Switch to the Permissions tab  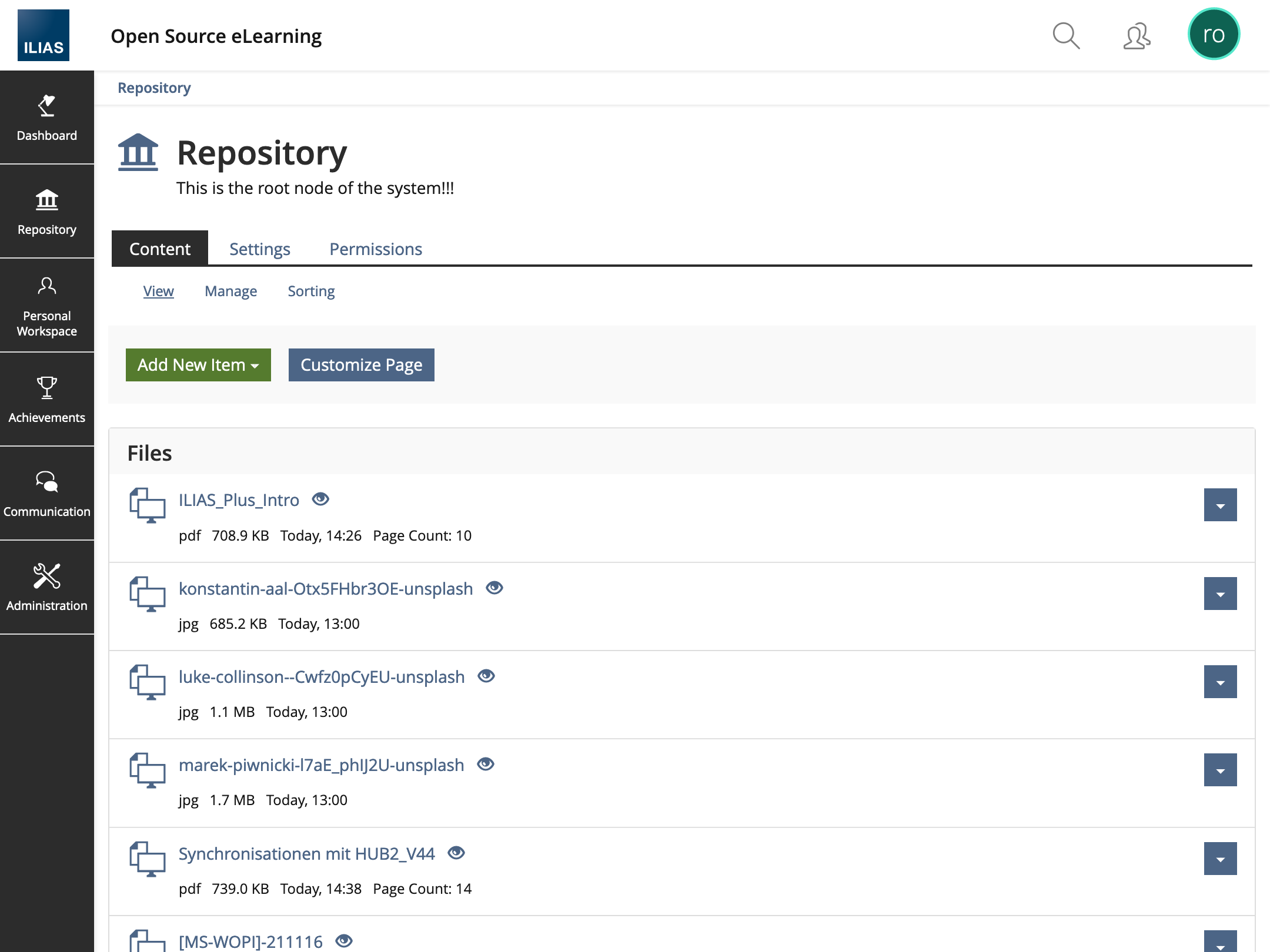click(376, 249)
